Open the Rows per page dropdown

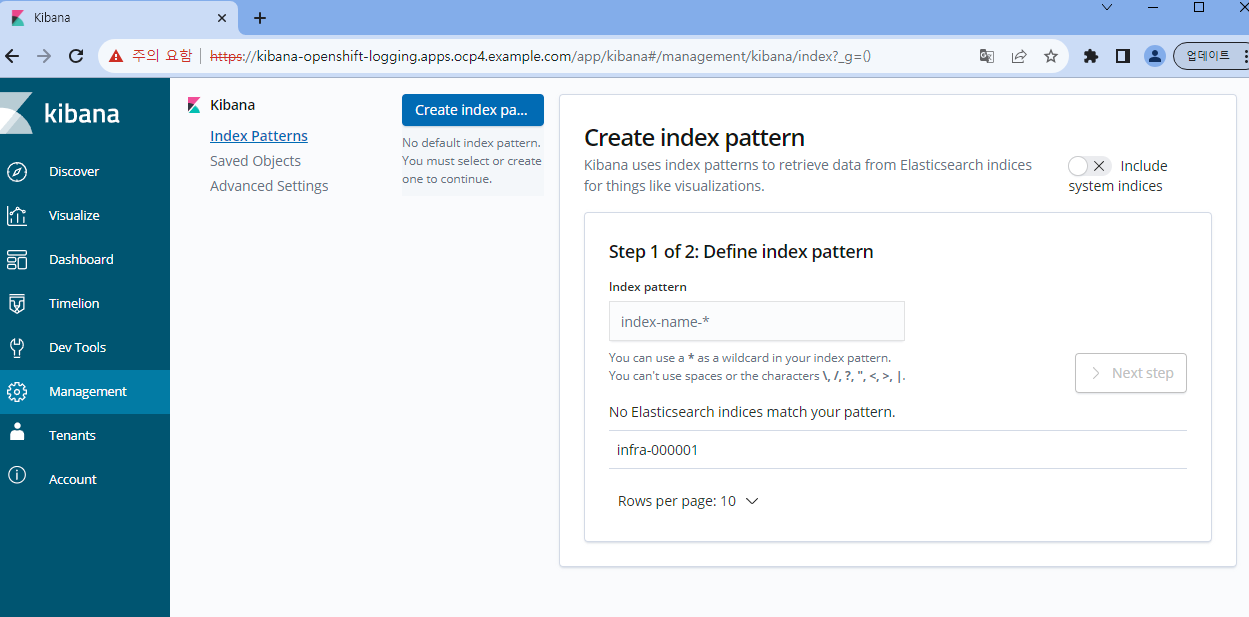coord(689,500)
